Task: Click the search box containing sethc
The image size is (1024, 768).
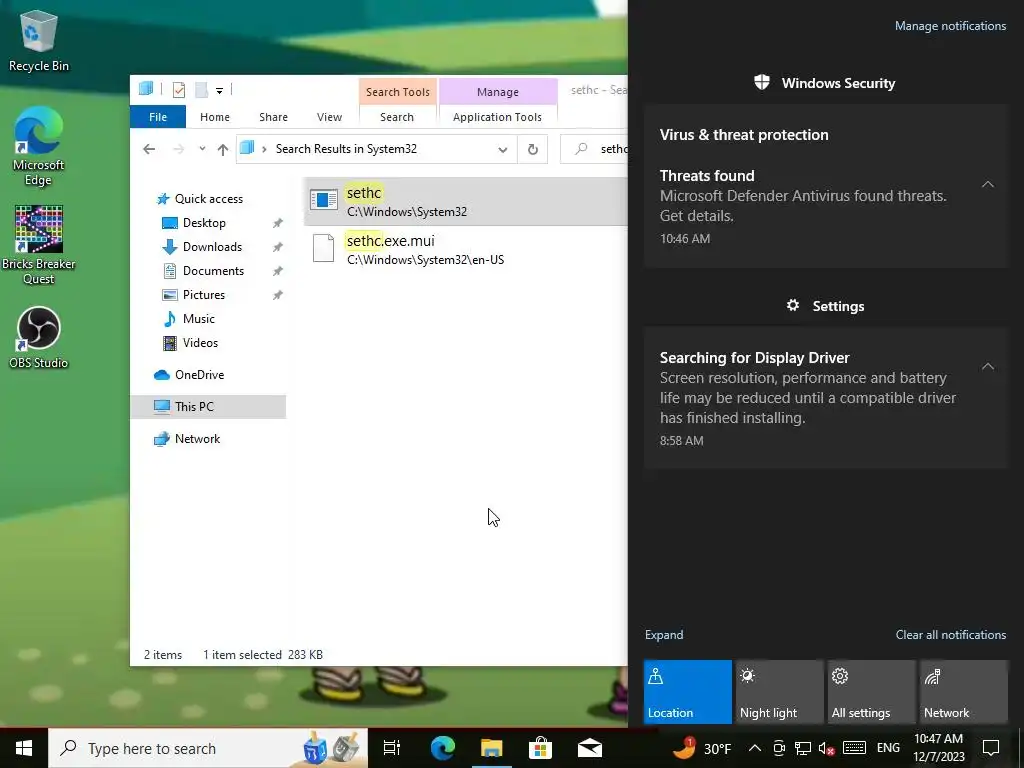Action: [595, 150]
